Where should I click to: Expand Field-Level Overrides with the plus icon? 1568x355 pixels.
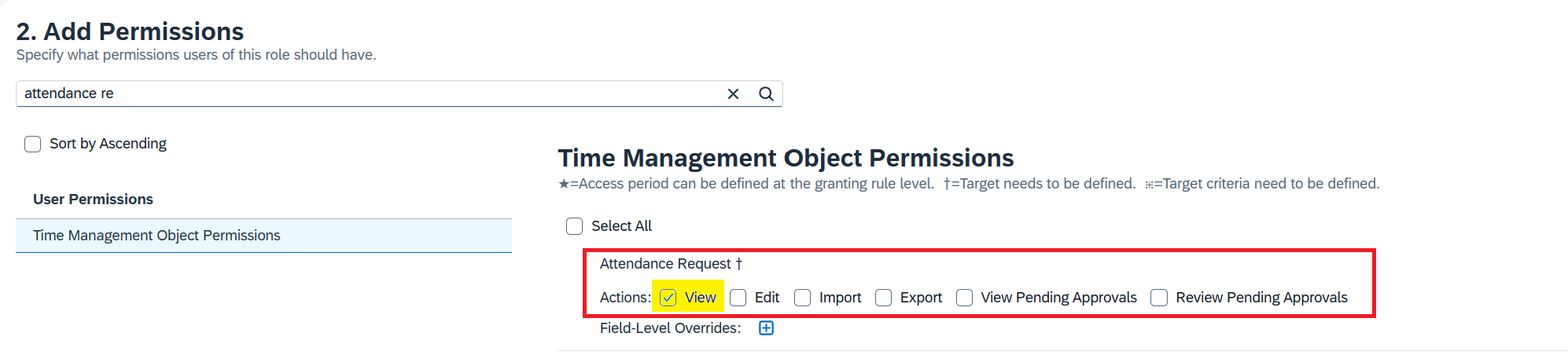click(766, 328)
